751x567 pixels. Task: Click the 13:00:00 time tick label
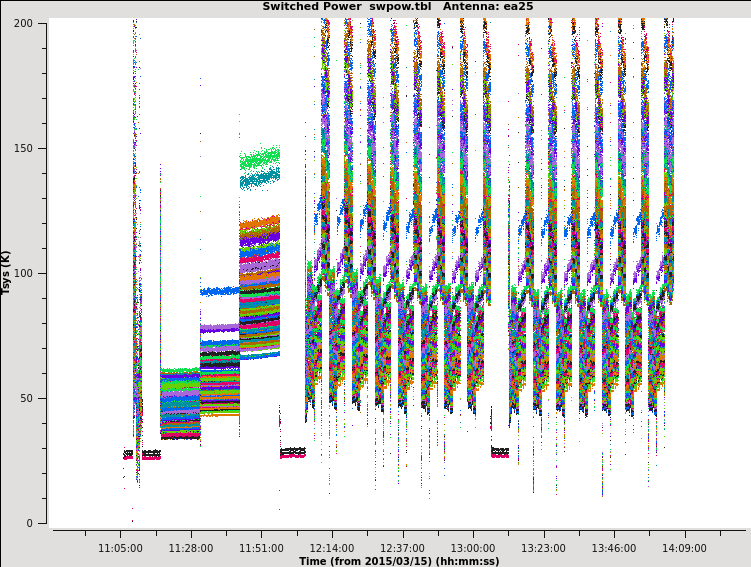[x=473, y=548]
